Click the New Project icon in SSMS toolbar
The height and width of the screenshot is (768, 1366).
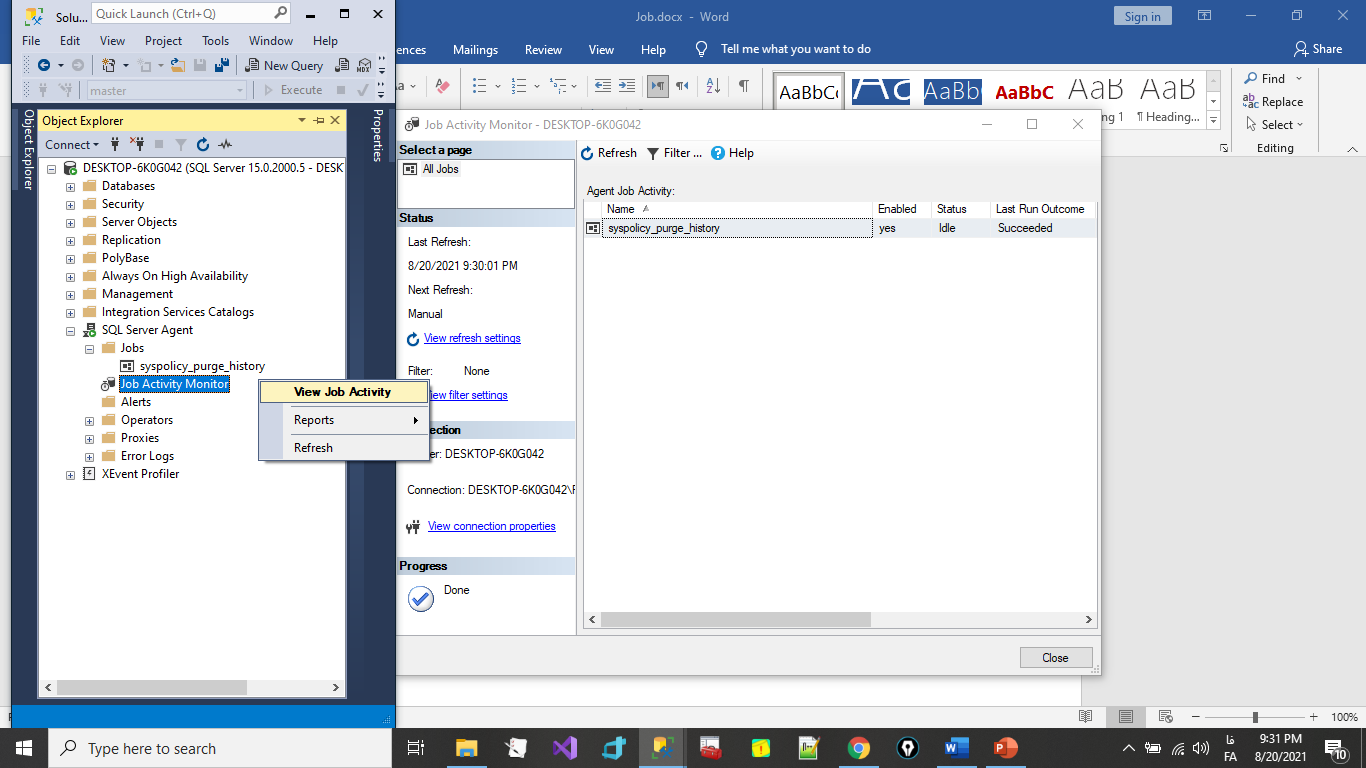point(109,65)
